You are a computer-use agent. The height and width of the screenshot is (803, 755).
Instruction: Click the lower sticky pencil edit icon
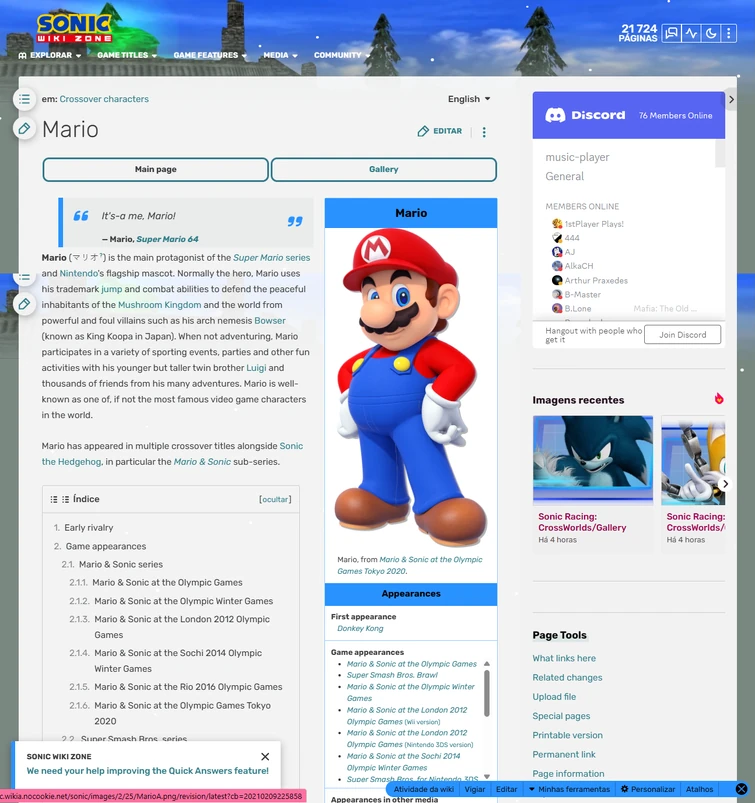pos(24,304)
